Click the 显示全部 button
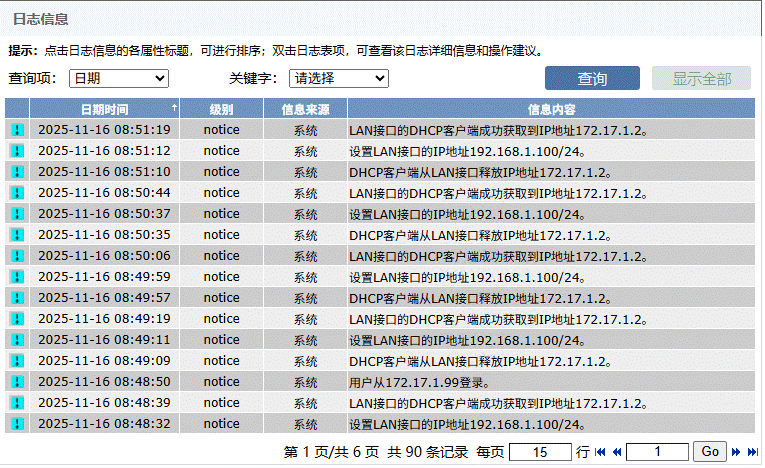 (702, 78)
